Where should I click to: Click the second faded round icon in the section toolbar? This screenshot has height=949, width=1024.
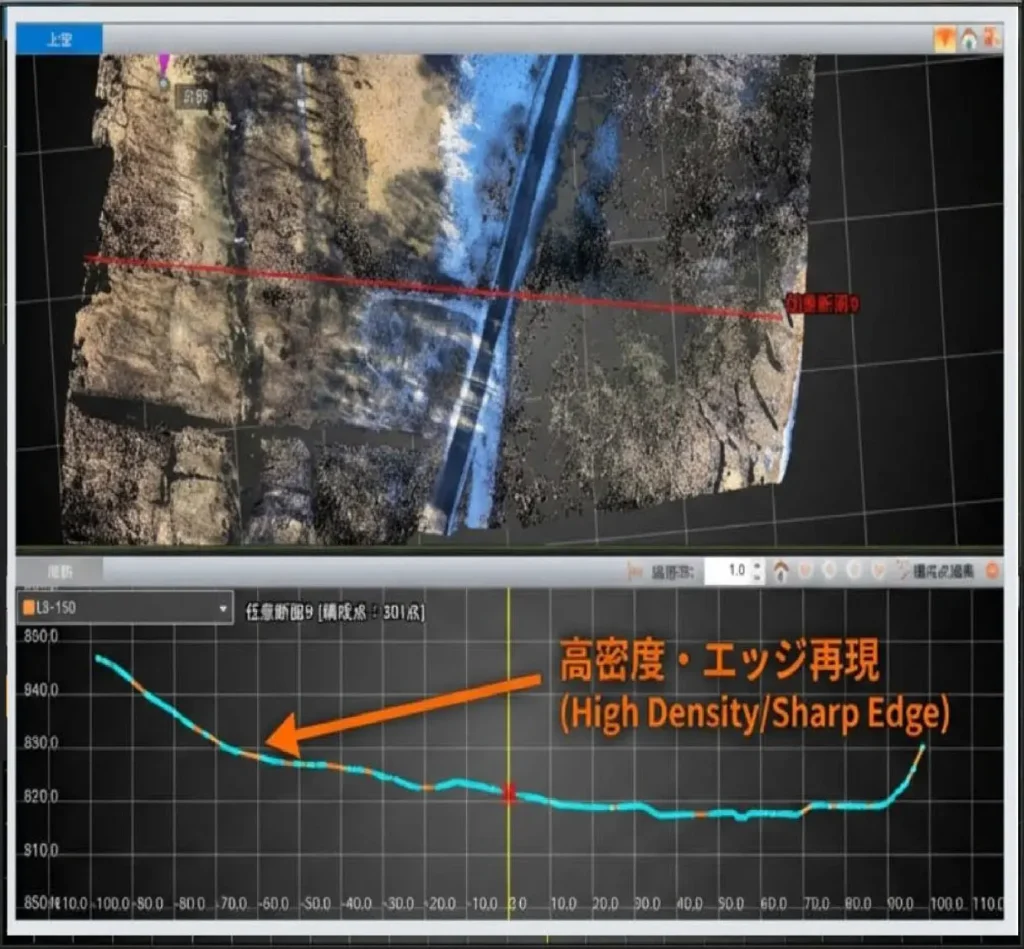tap(830, 571)
